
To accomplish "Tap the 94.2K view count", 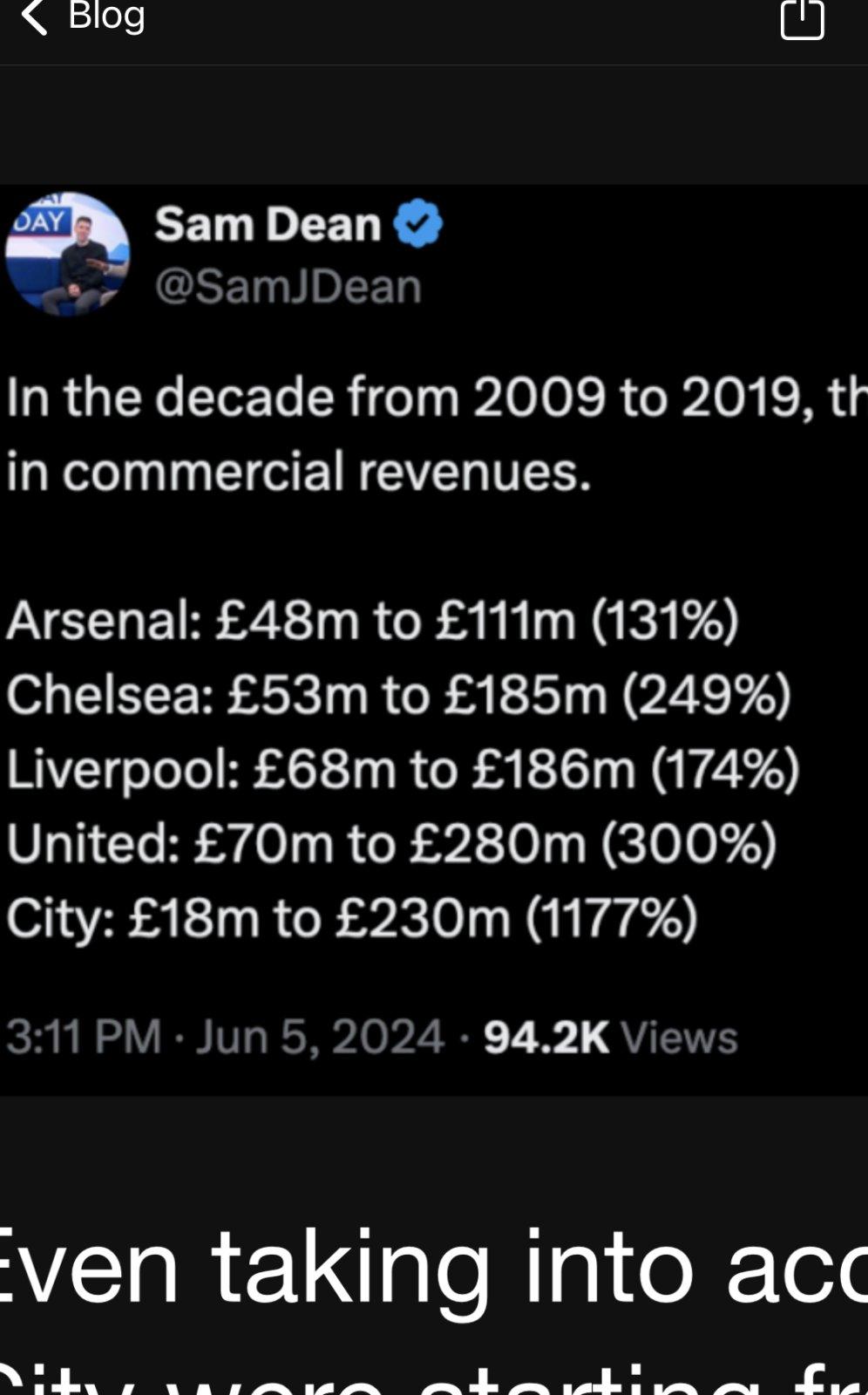I will [x=546, y=1037].
